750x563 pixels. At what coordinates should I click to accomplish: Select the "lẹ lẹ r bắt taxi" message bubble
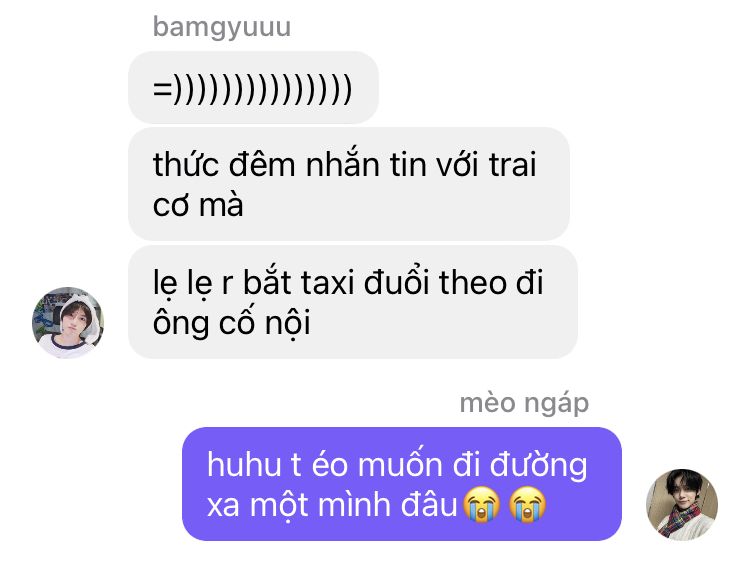(353, 302)
